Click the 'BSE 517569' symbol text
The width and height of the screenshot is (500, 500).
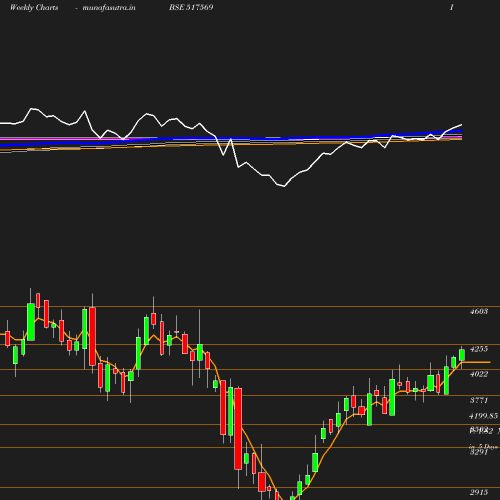[191, 7]
